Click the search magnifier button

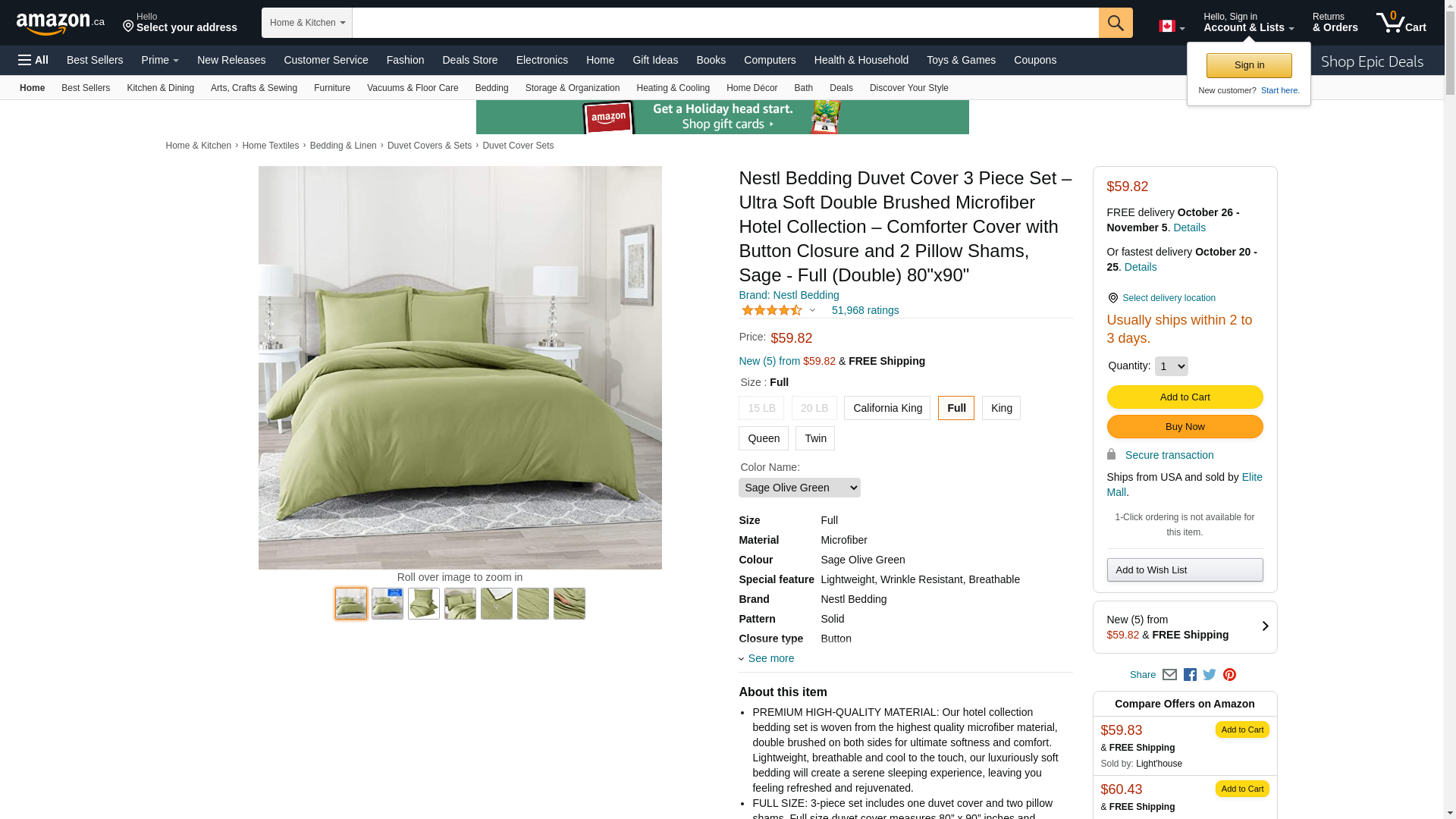(1116, 23)
